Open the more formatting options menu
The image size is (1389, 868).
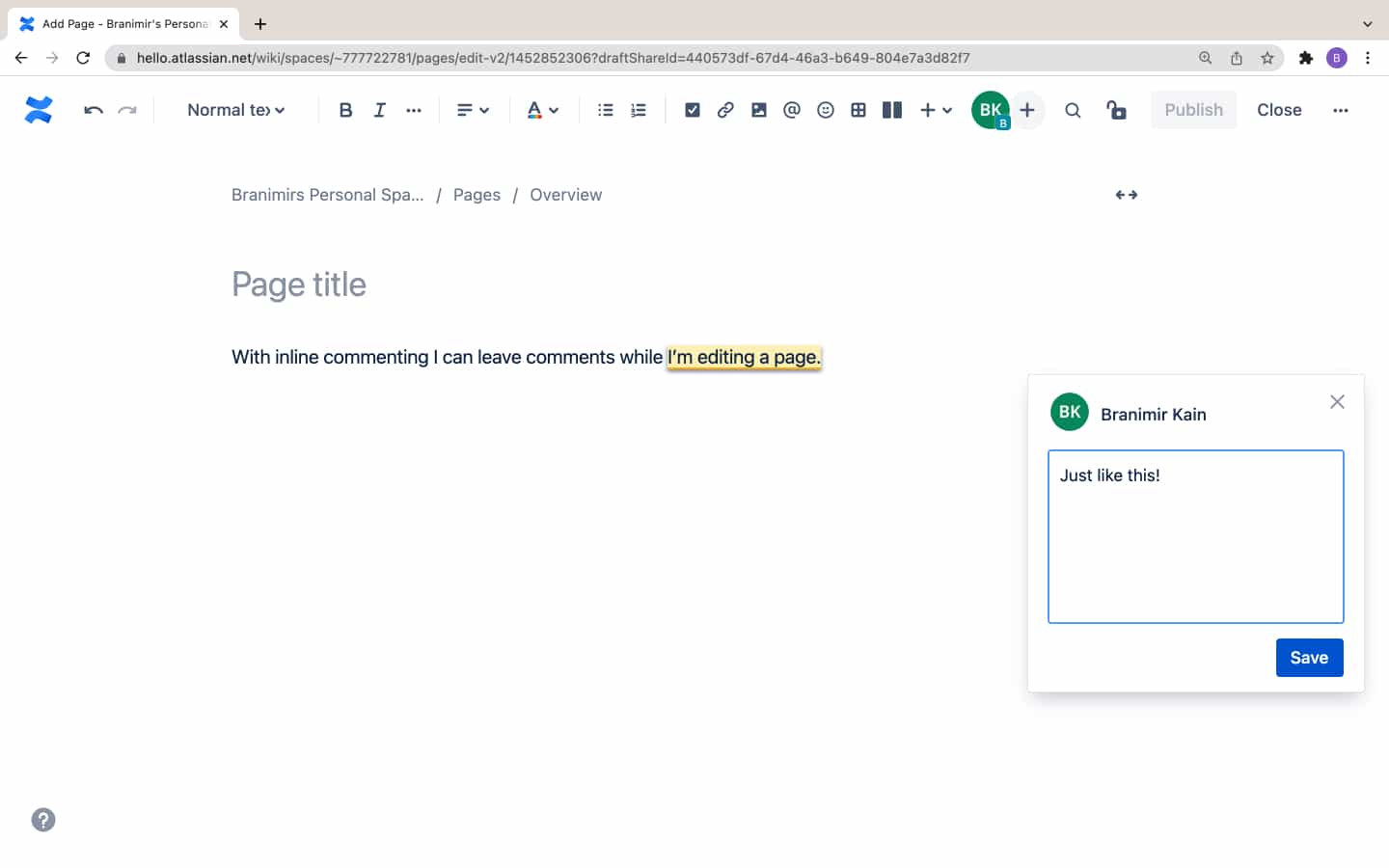(x=413, y=110)
